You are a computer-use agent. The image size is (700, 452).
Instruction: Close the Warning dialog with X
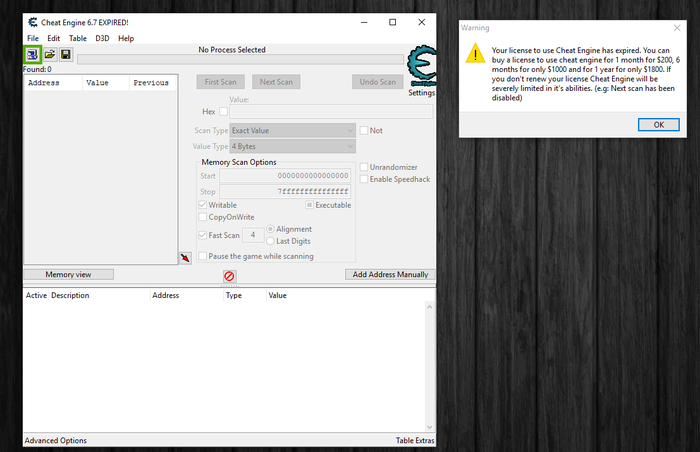coord(677,28)
